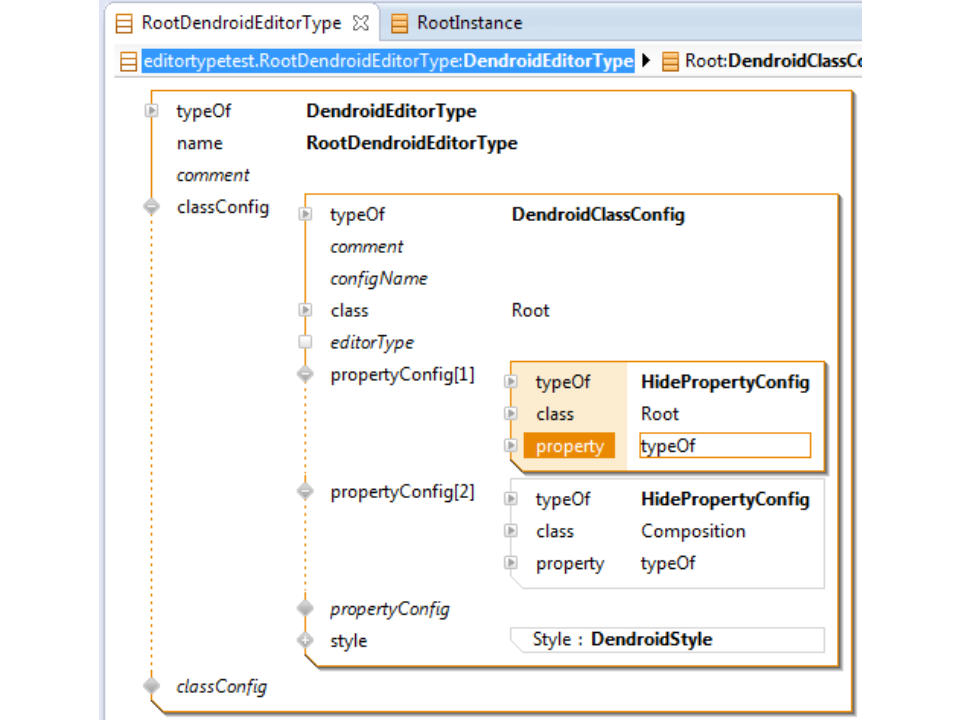Select the highlighted property label
This screenshot has height=720, width=960.
click(569, 446)
